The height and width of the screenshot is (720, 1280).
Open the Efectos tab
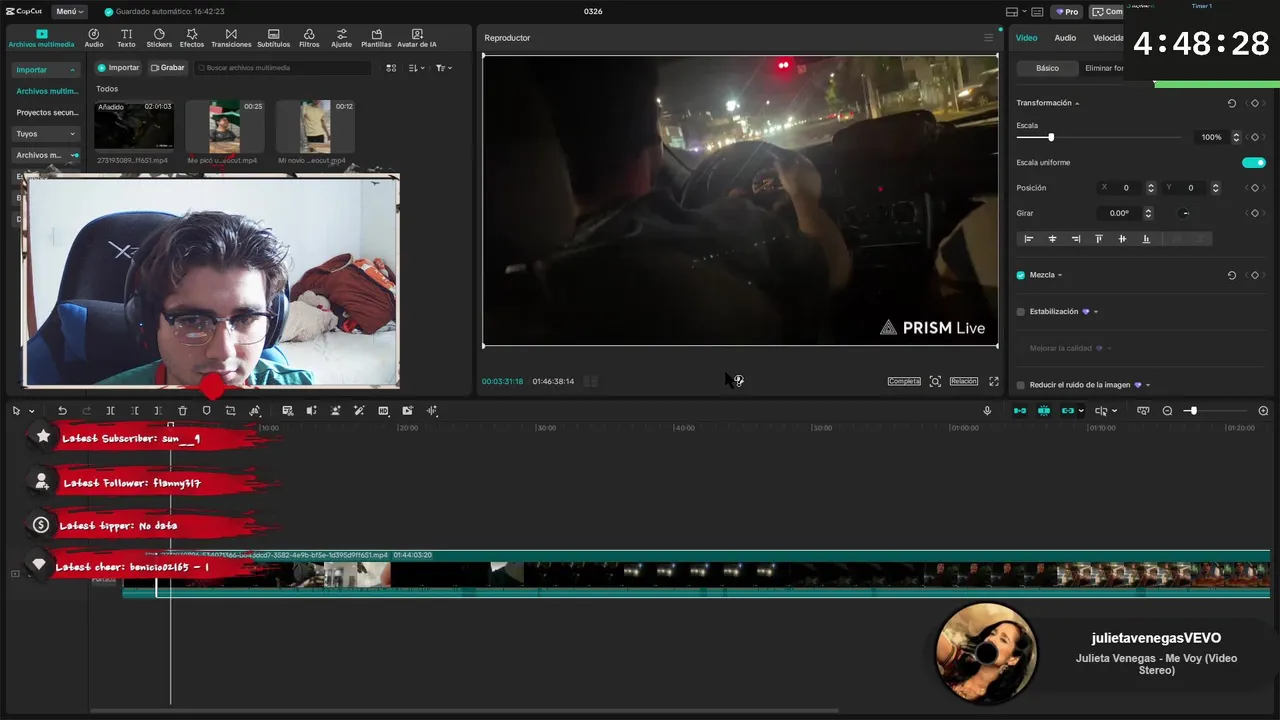[x=192, y=38]
